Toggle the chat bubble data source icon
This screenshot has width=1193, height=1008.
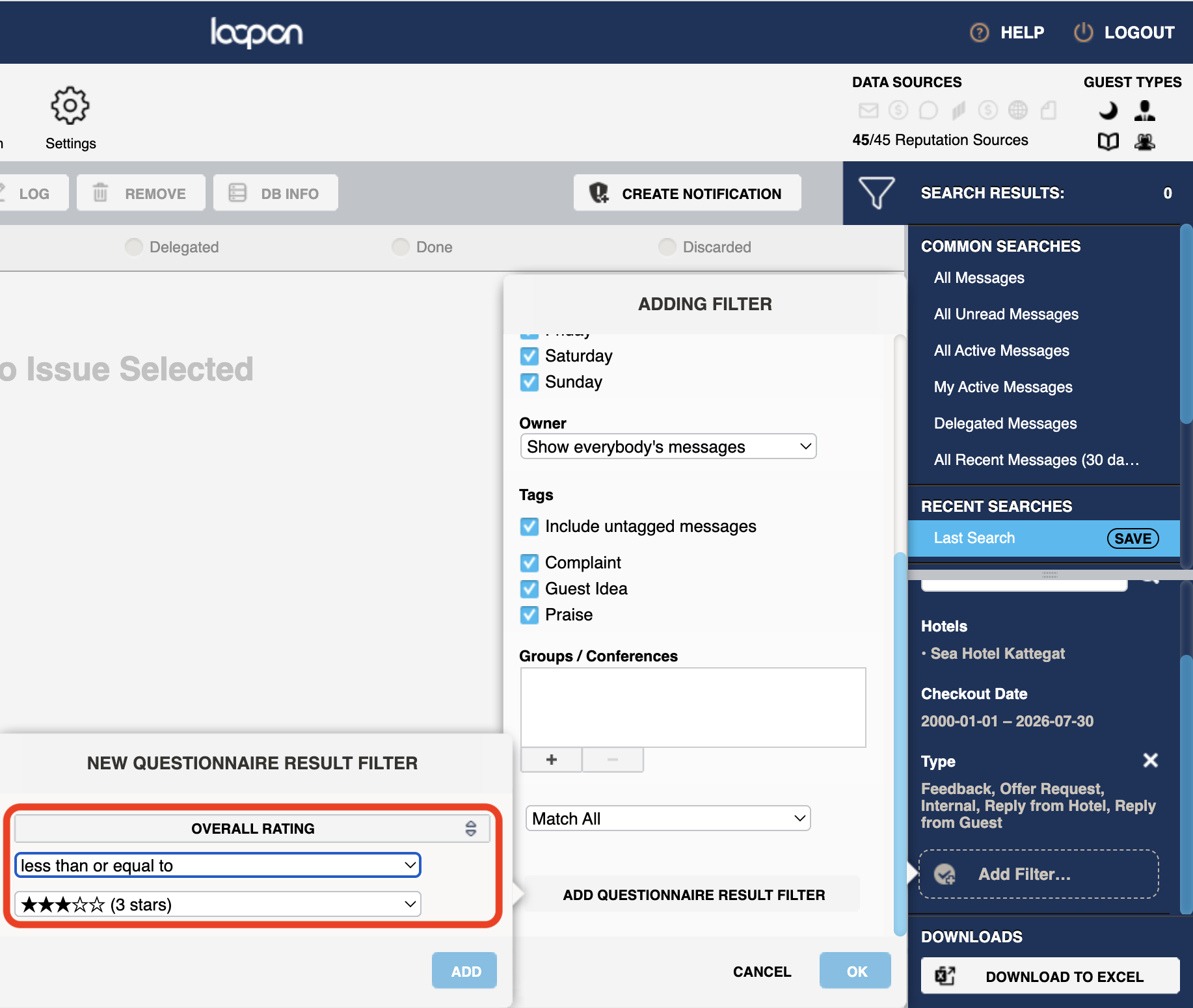click(928, 111)
